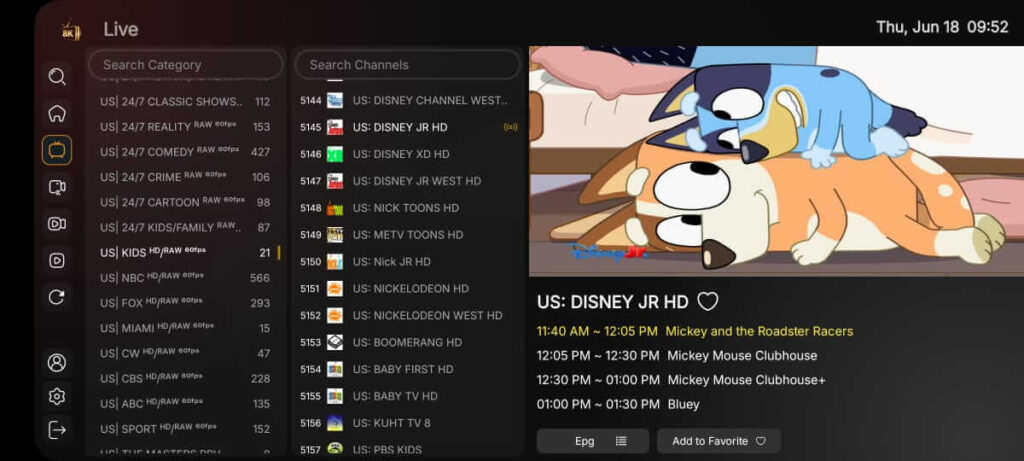This screenshot has width=1024, height=461.
Task: Select 01:00 PM Bluey program entry
Action: [618, 404]
